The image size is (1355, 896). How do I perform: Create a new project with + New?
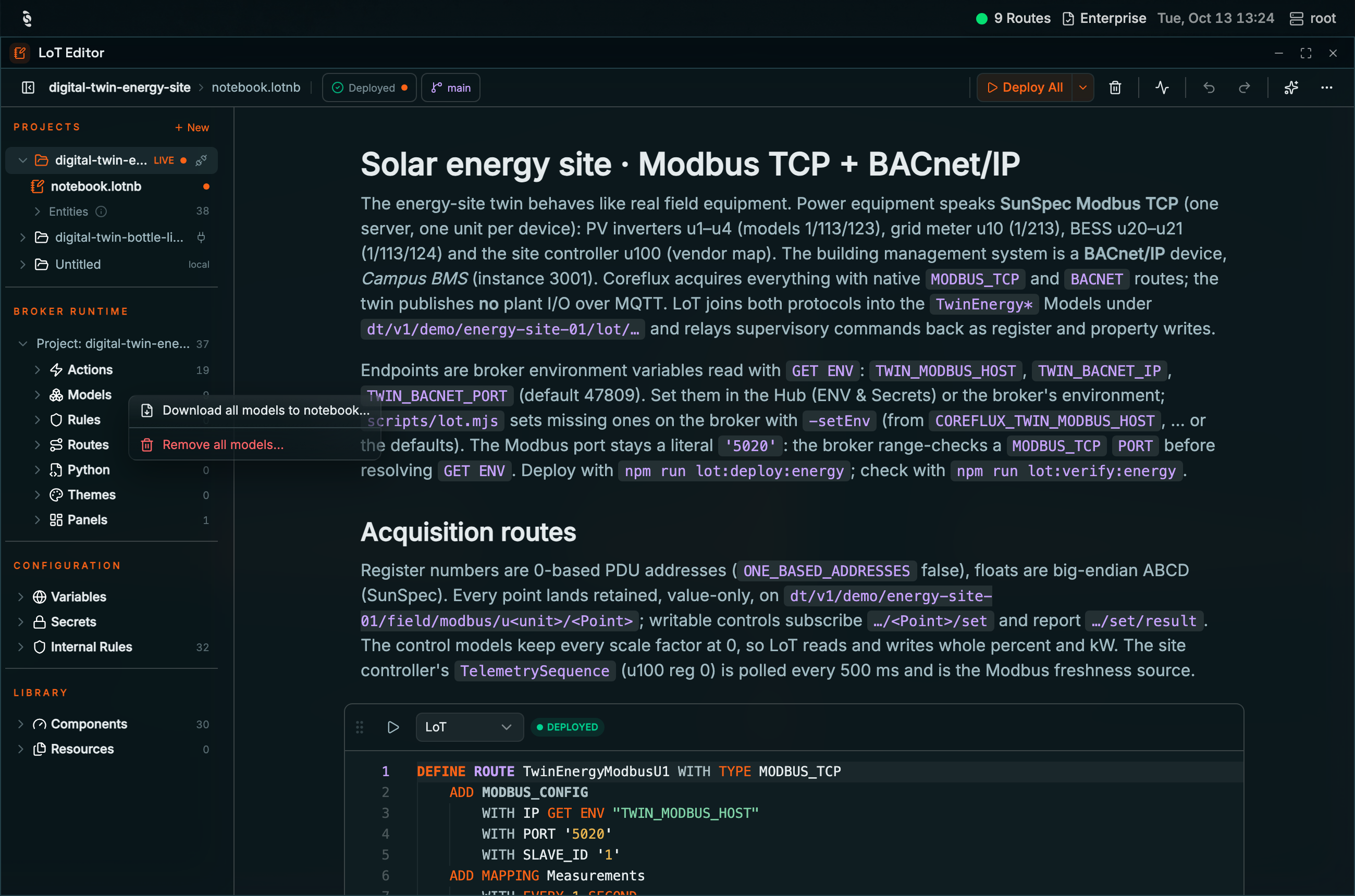tap(192, 128)
